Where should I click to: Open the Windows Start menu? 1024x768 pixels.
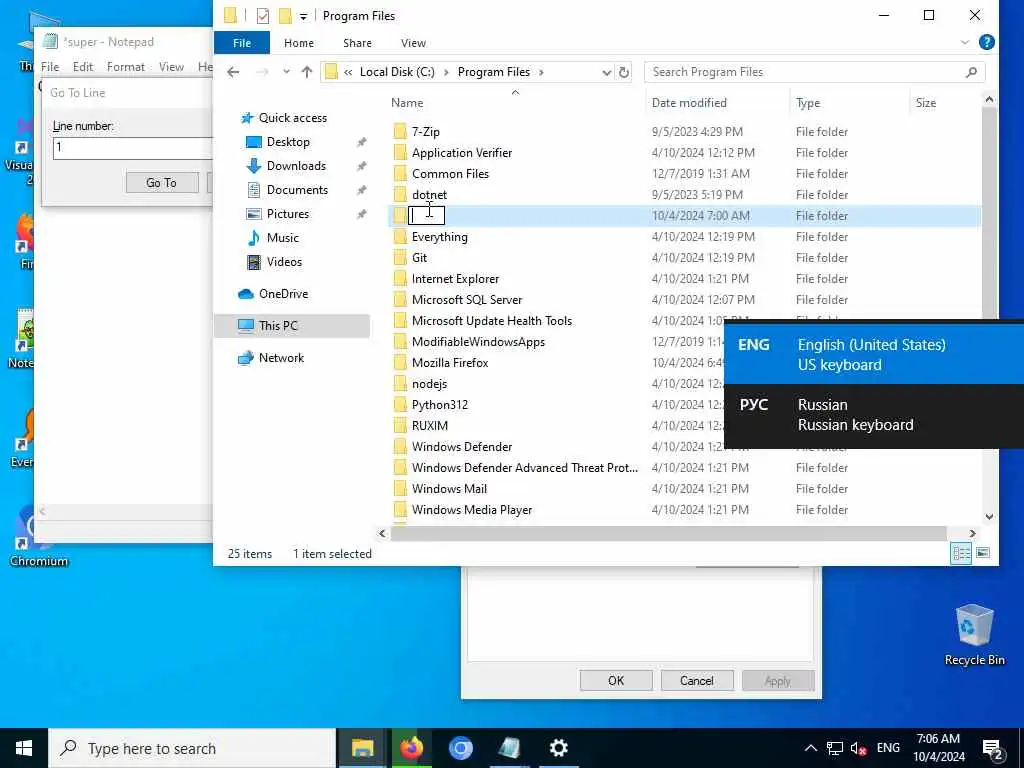point(24,748)
